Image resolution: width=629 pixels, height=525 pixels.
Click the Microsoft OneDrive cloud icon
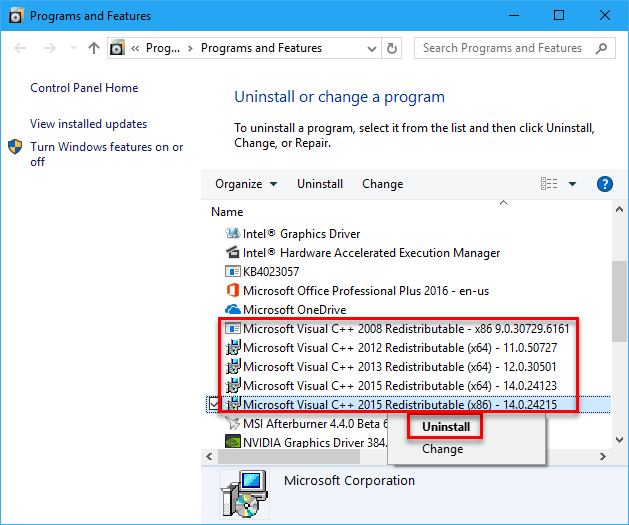(x=233, y=310)
